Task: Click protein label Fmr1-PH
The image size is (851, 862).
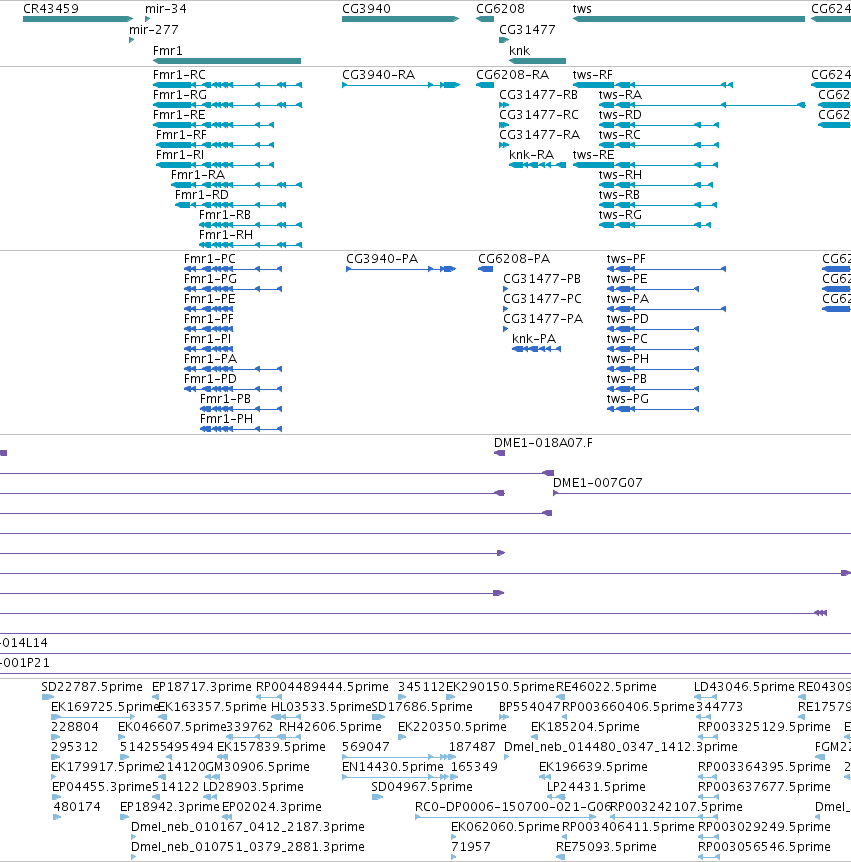Action: point(226,418)
